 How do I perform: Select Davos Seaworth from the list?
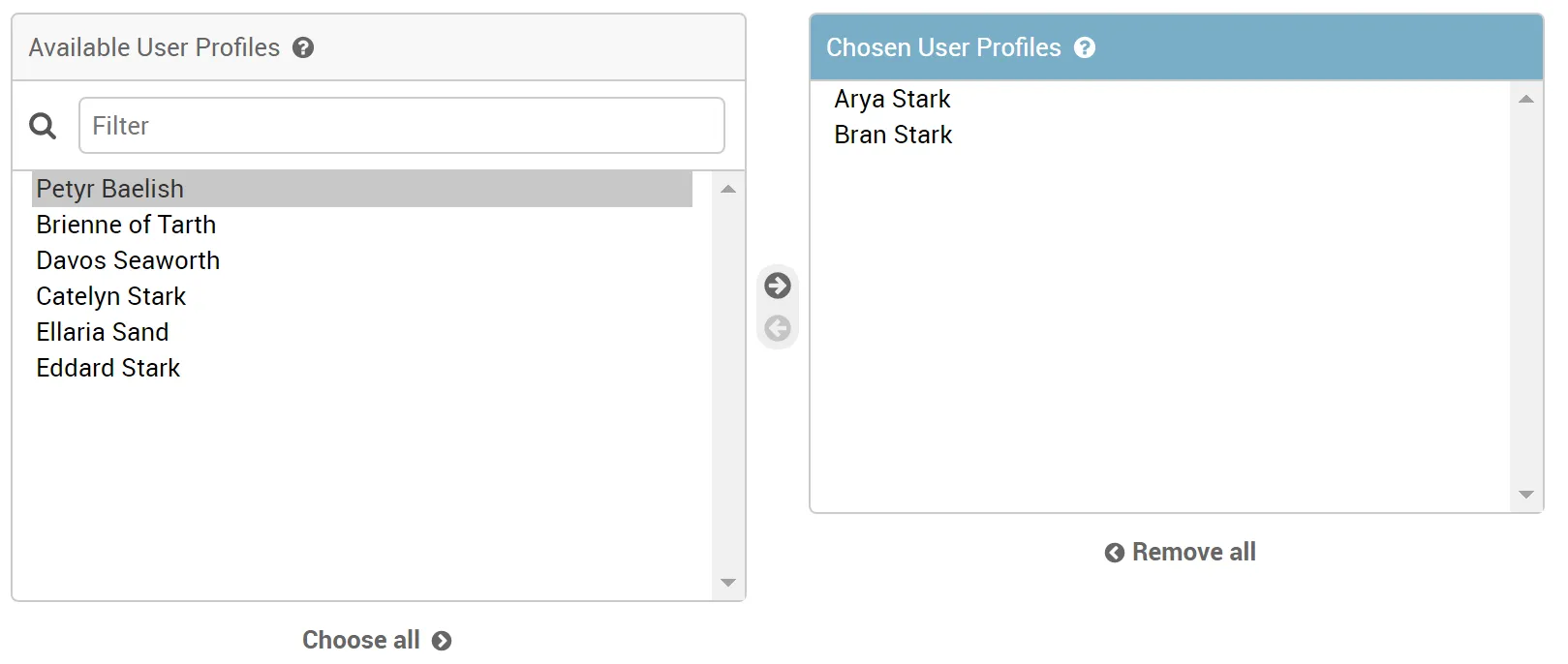pos(128,260)
